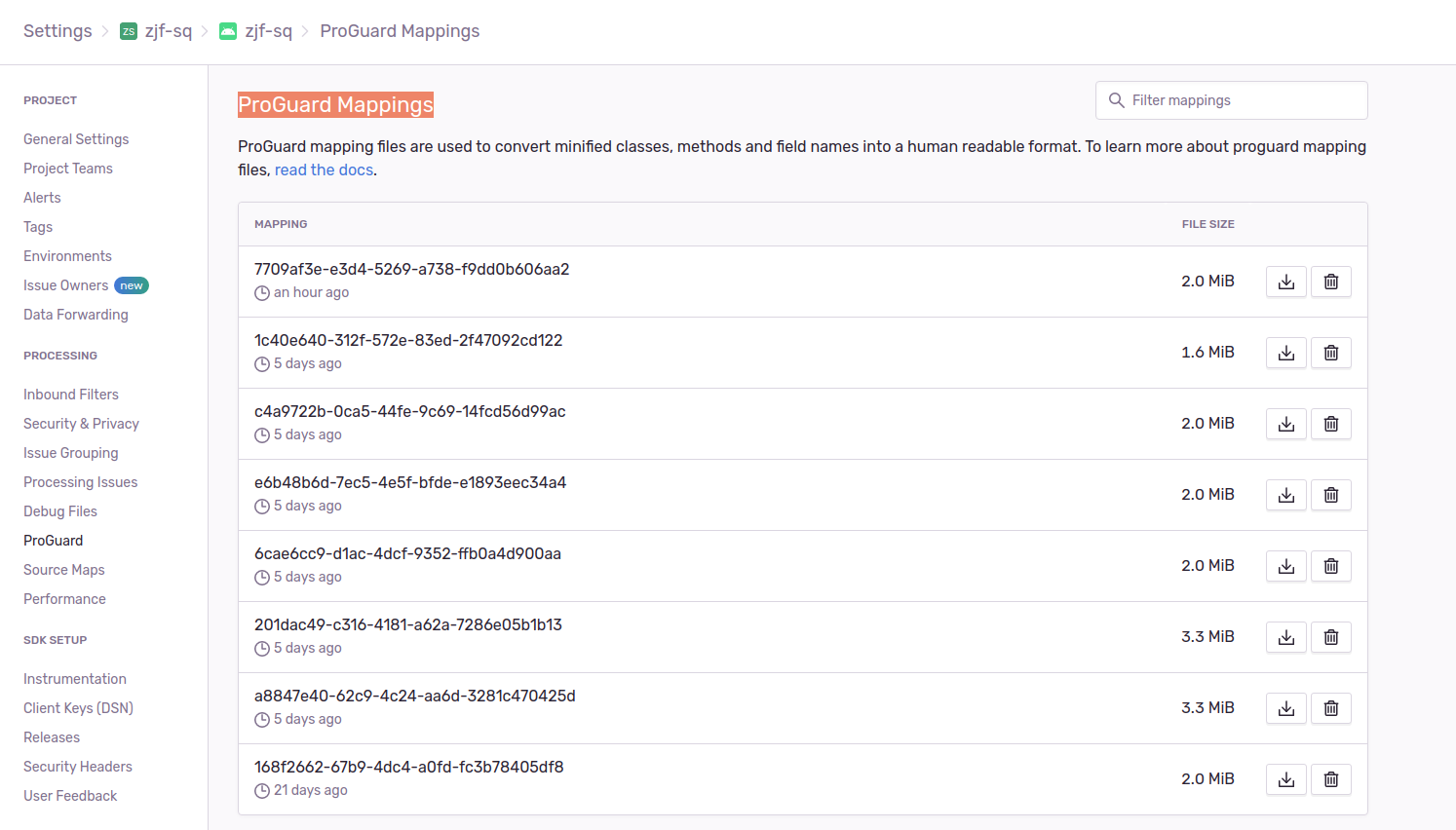
Task: Open the "read the docs" link
Action: 324,169
